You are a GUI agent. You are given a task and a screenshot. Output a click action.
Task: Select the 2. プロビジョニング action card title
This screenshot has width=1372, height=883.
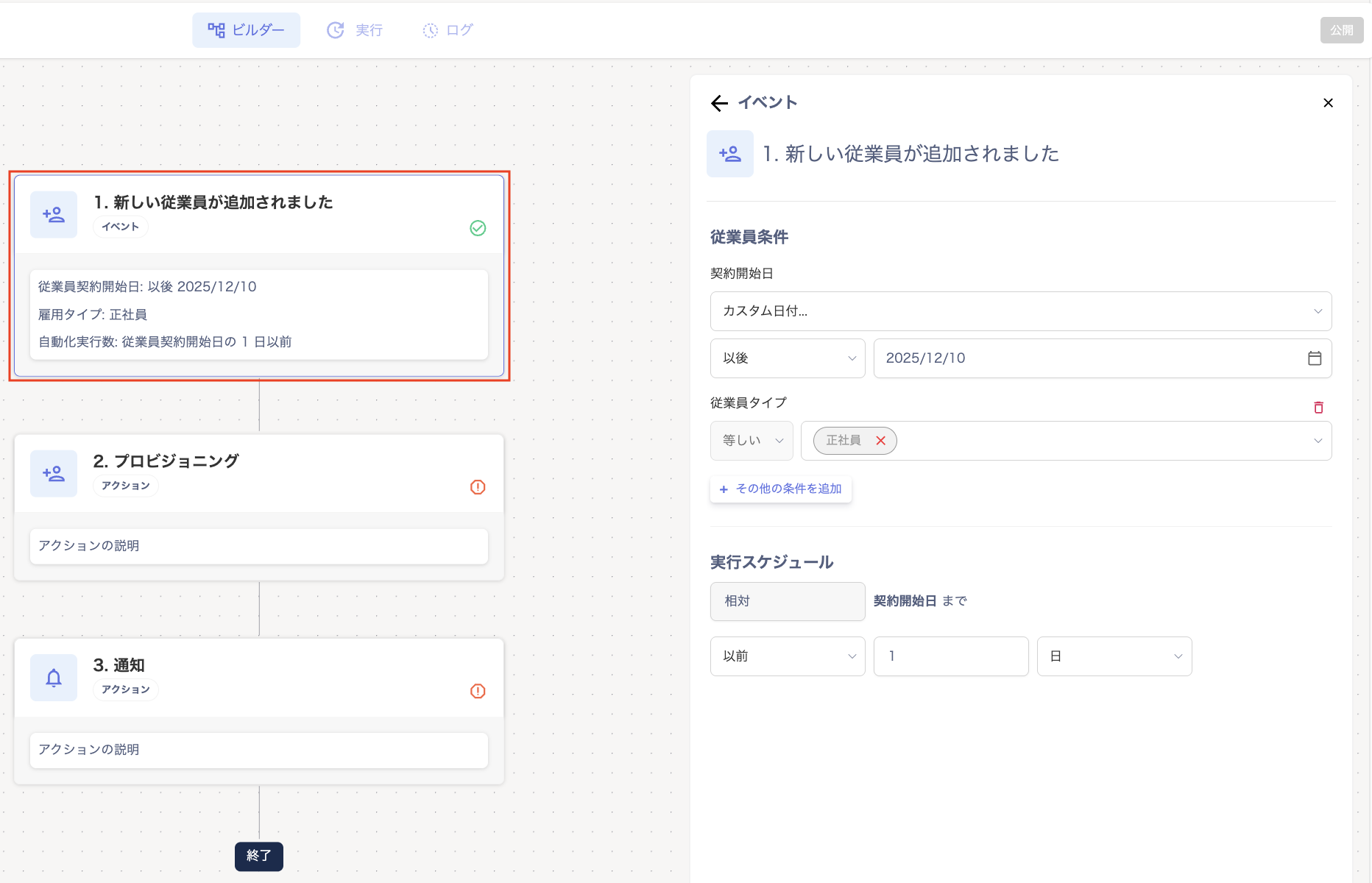(x=166, y=461)
